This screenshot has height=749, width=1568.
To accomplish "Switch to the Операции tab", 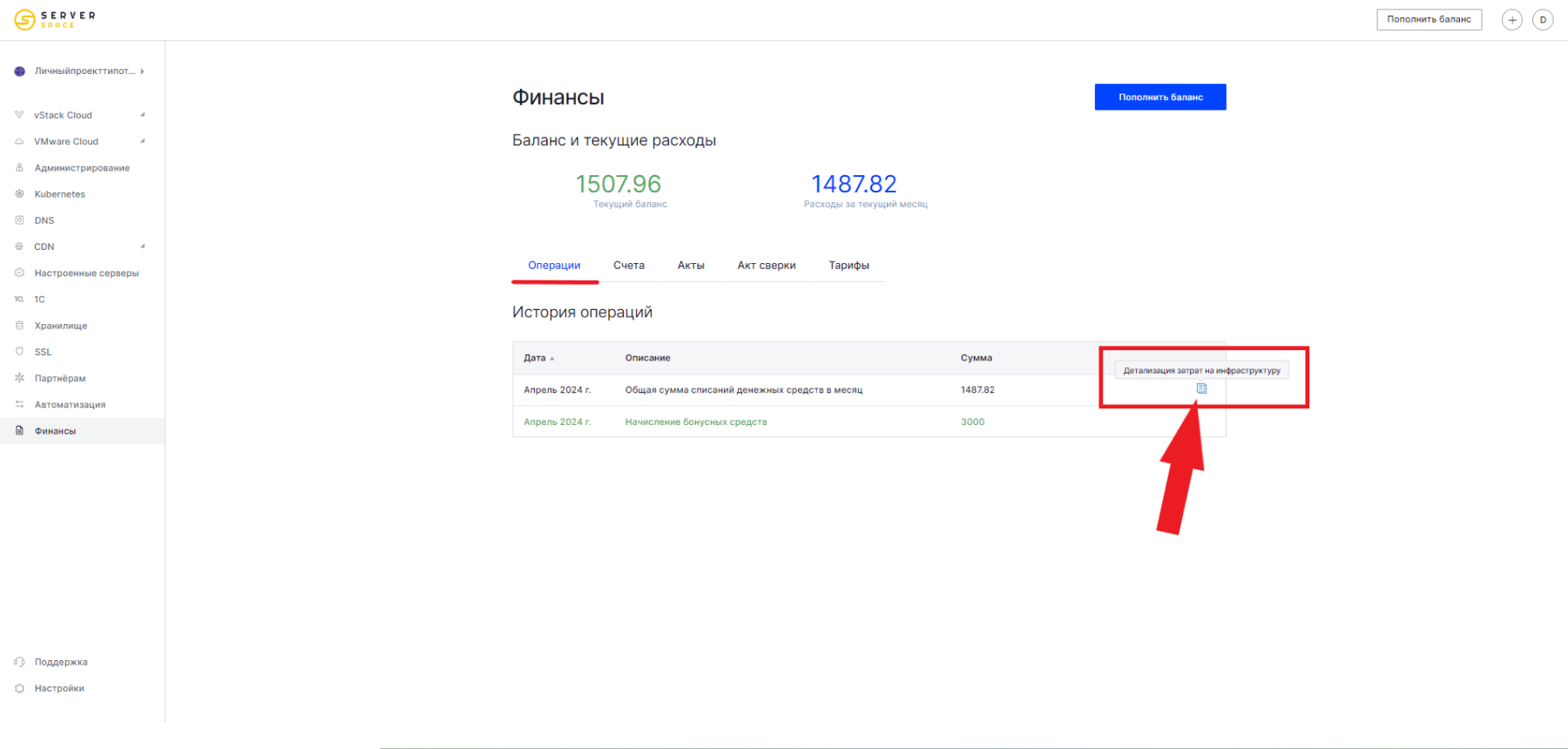I will tap(554, 266).
